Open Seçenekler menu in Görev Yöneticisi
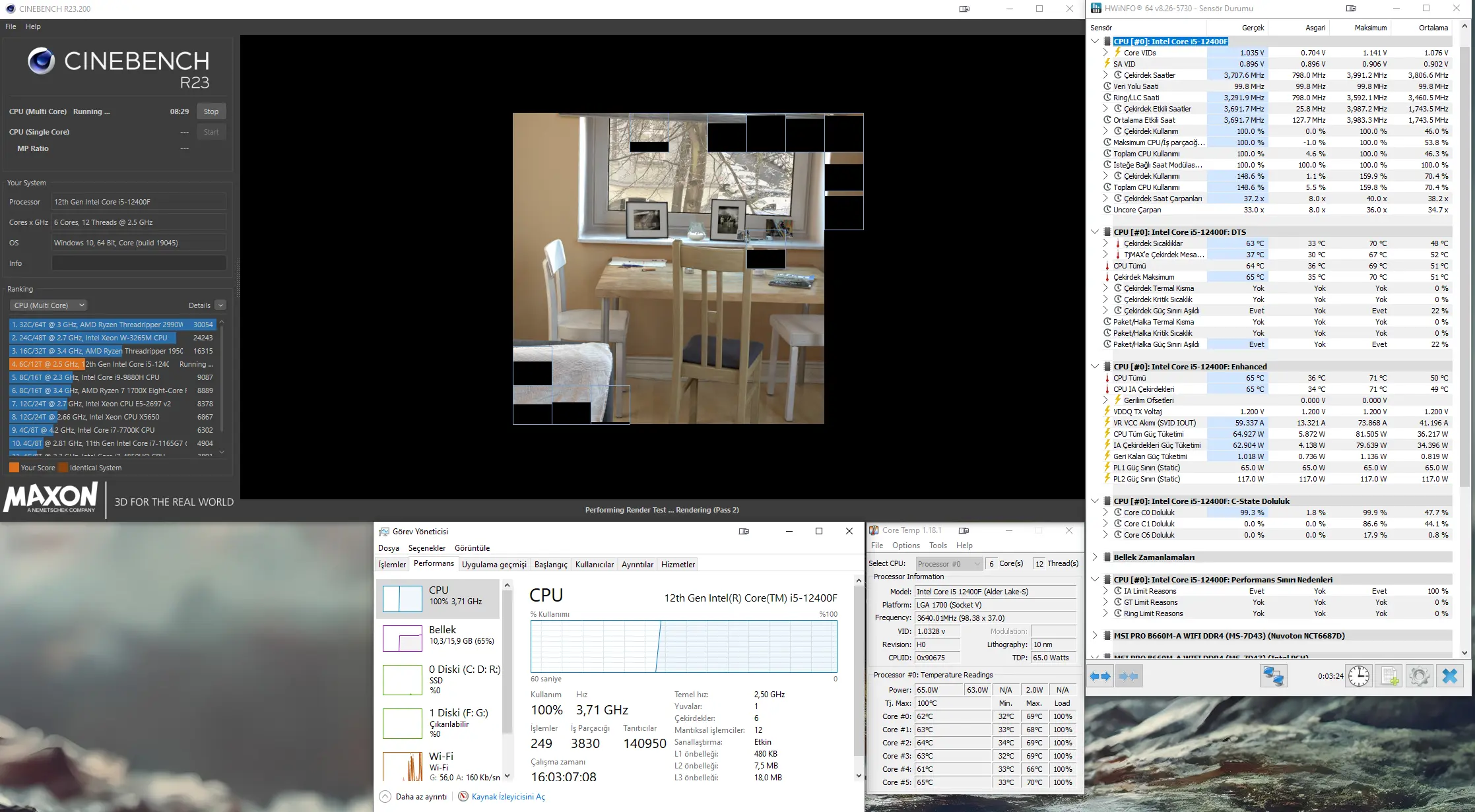Screen dimensions: 1475x812 tap(427, 548)
